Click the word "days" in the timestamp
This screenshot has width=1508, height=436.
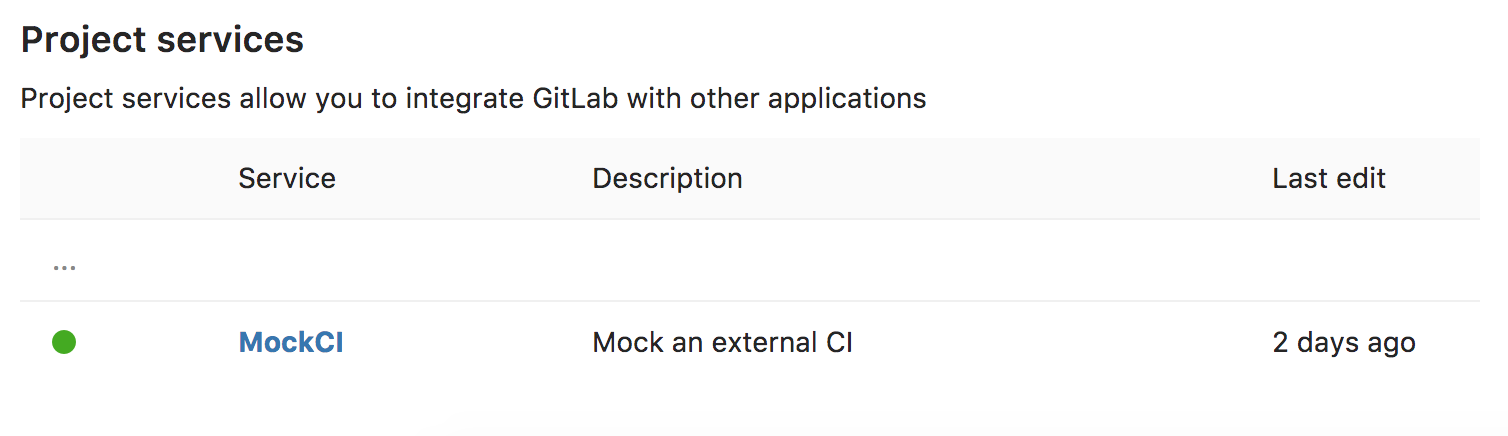pos(1330,342)
